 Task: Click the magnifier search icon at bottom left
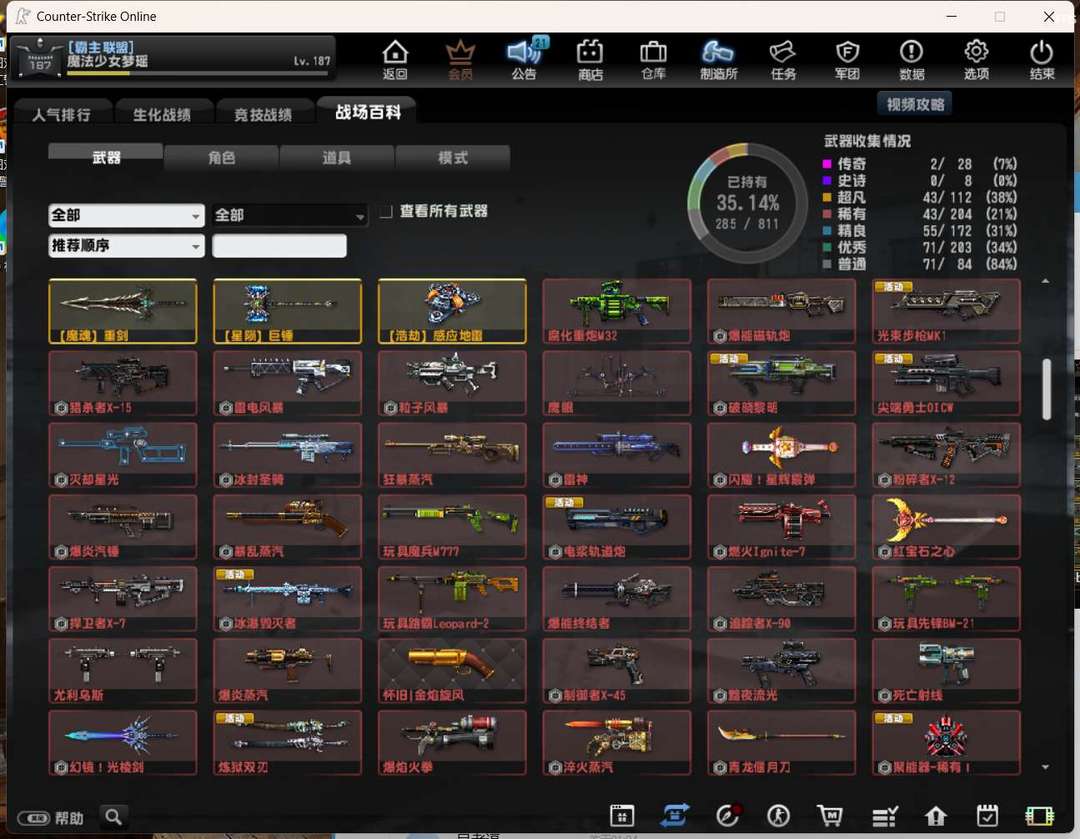click(114, 817)
